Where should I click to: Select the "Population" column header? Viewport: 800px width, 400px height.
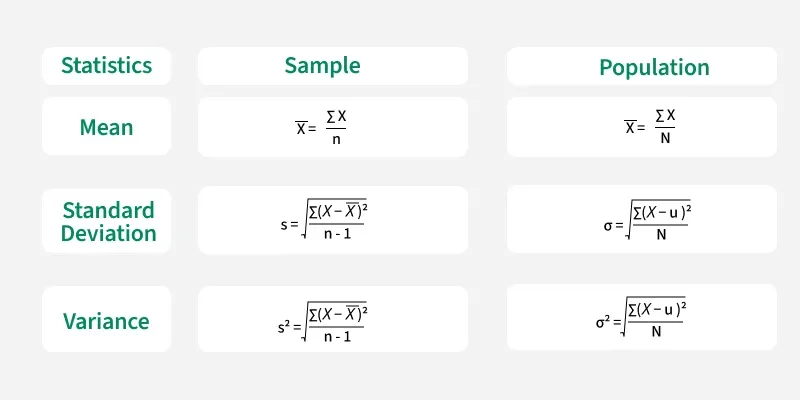pos(654,67)
